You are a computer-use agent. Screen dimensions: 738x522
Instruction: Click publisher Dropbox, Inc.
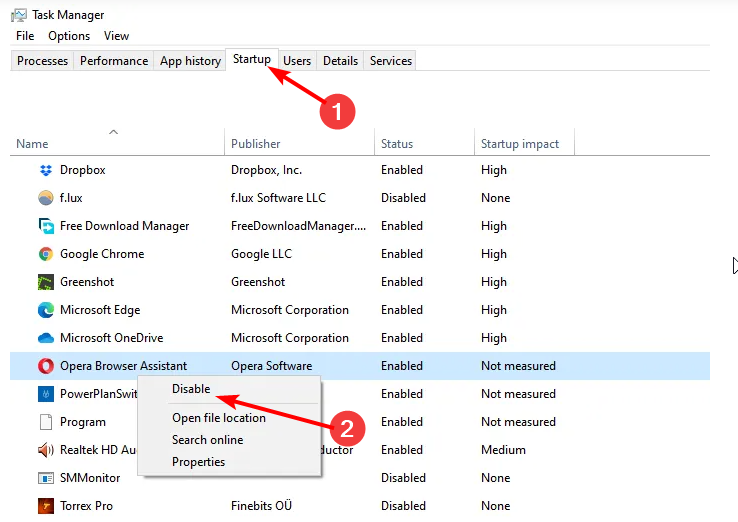pos(266,170)
